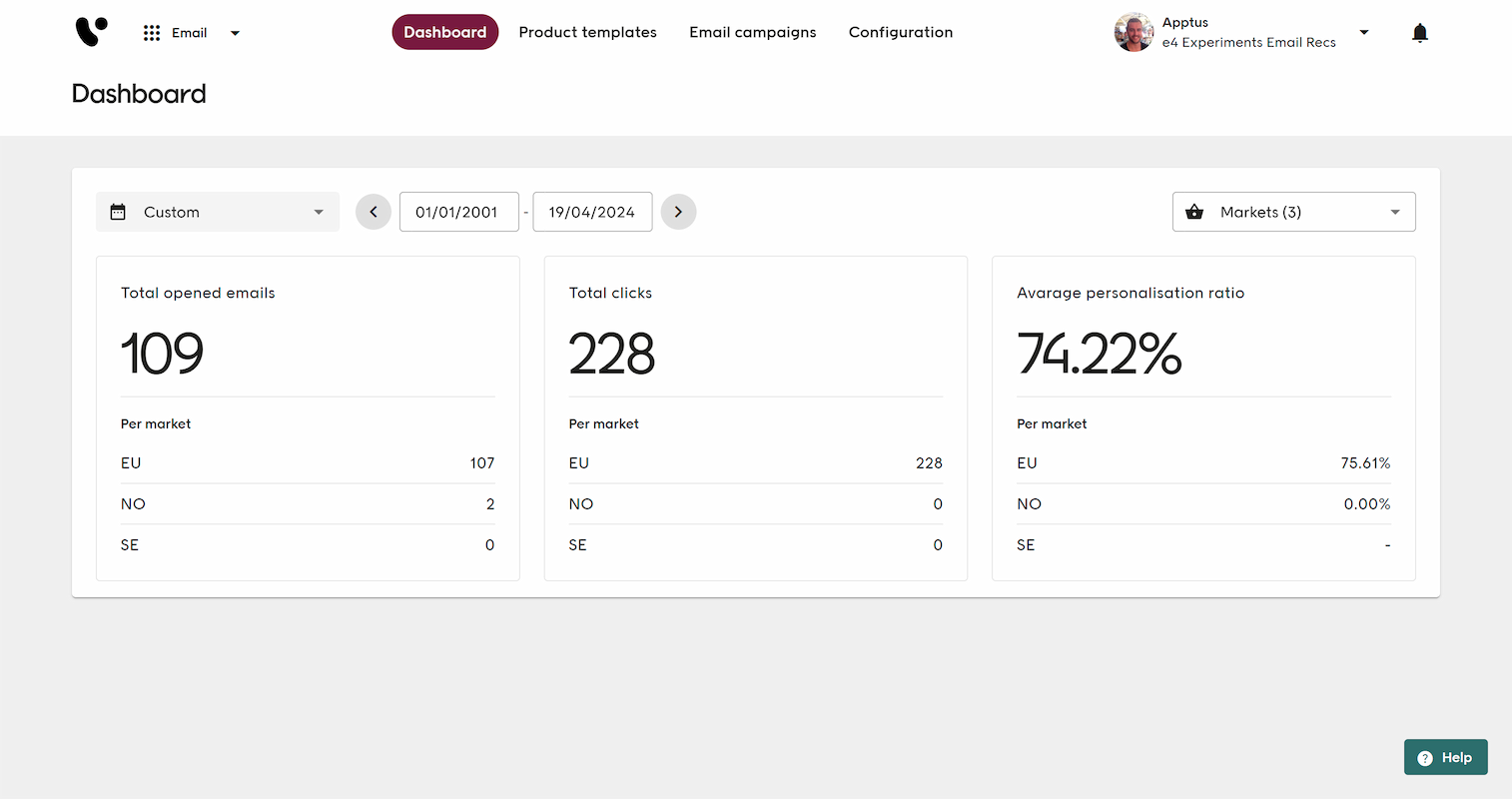This screenshot has height=799, width=1512.
Task: Click Per market heading in Total clicks card
Action: click(x=604, y=423)
